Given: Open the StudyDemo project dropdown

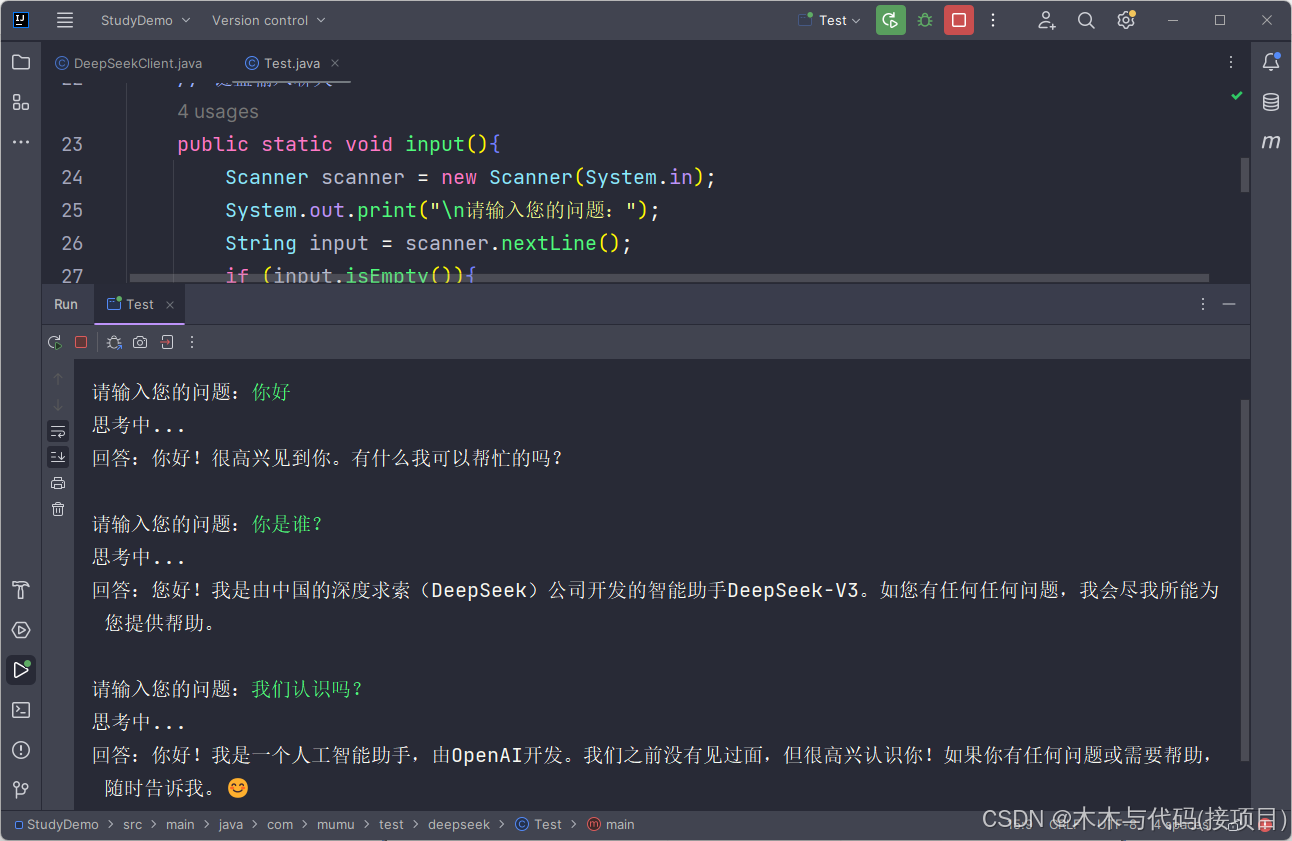Looking at the screenshot, I should coord(145,20).
